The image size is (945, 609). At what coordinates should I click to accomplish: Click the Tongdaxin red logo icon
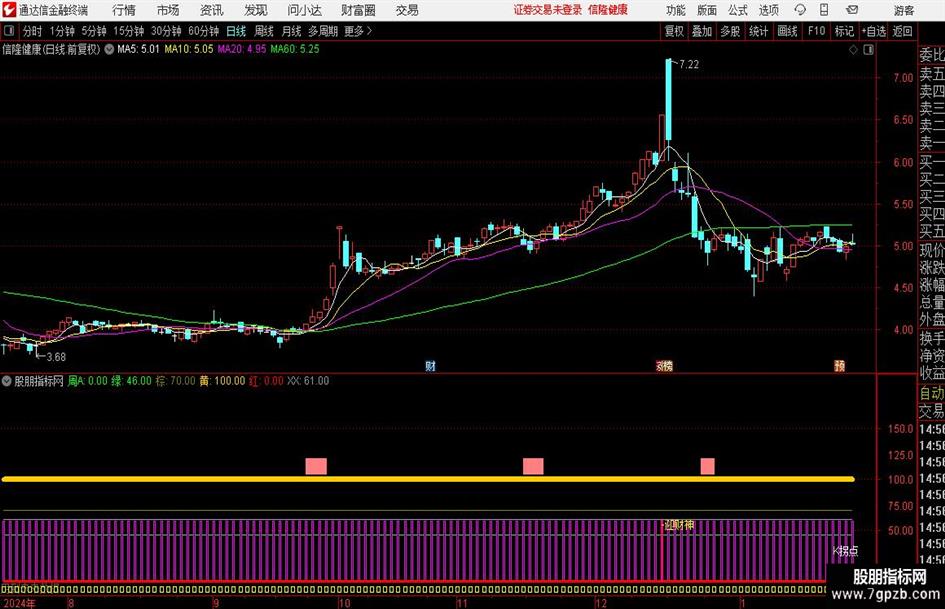[9, 10]
